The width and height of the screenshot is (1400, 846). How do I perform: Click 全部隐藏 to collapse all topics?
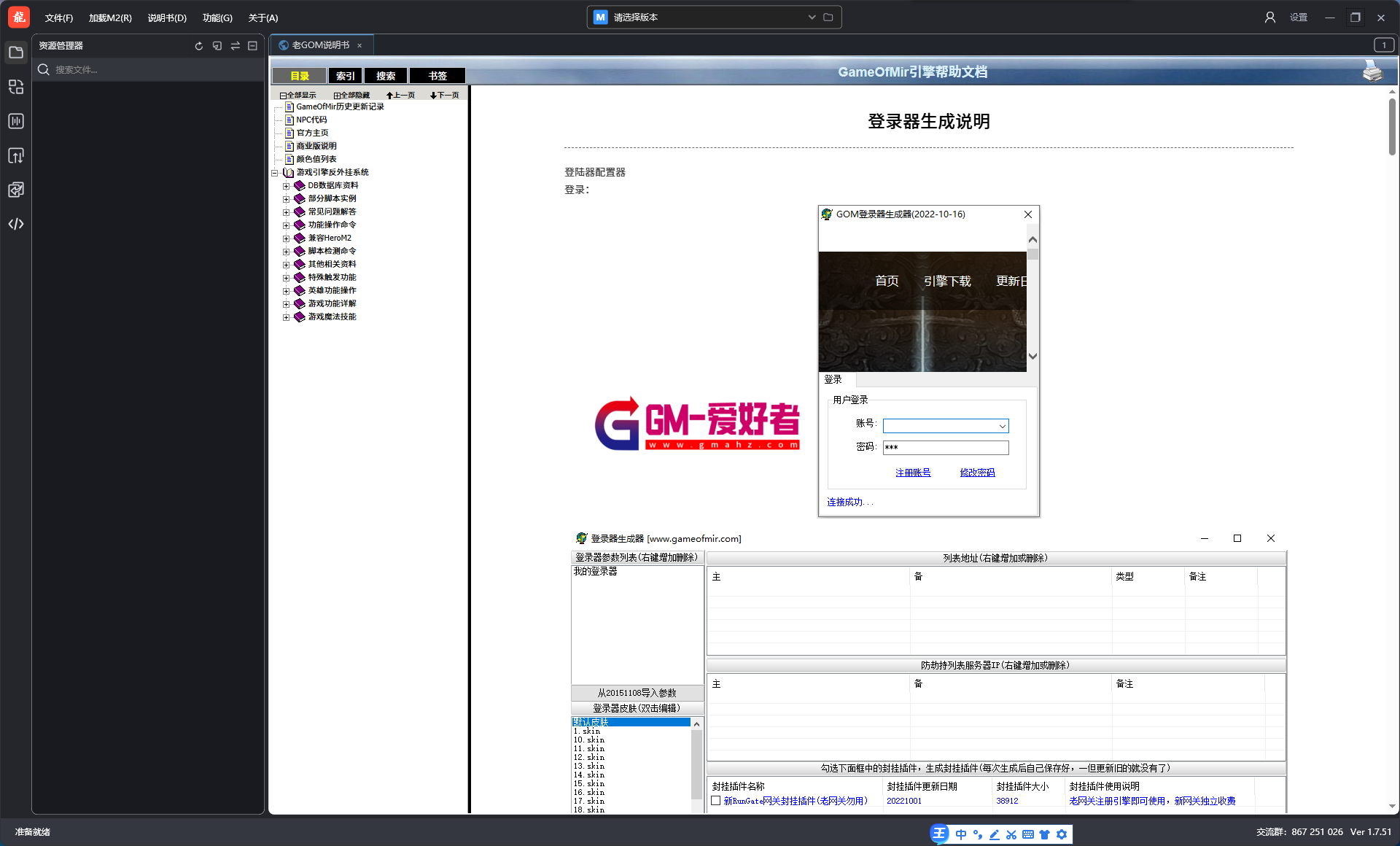click(x=351, y=96)
